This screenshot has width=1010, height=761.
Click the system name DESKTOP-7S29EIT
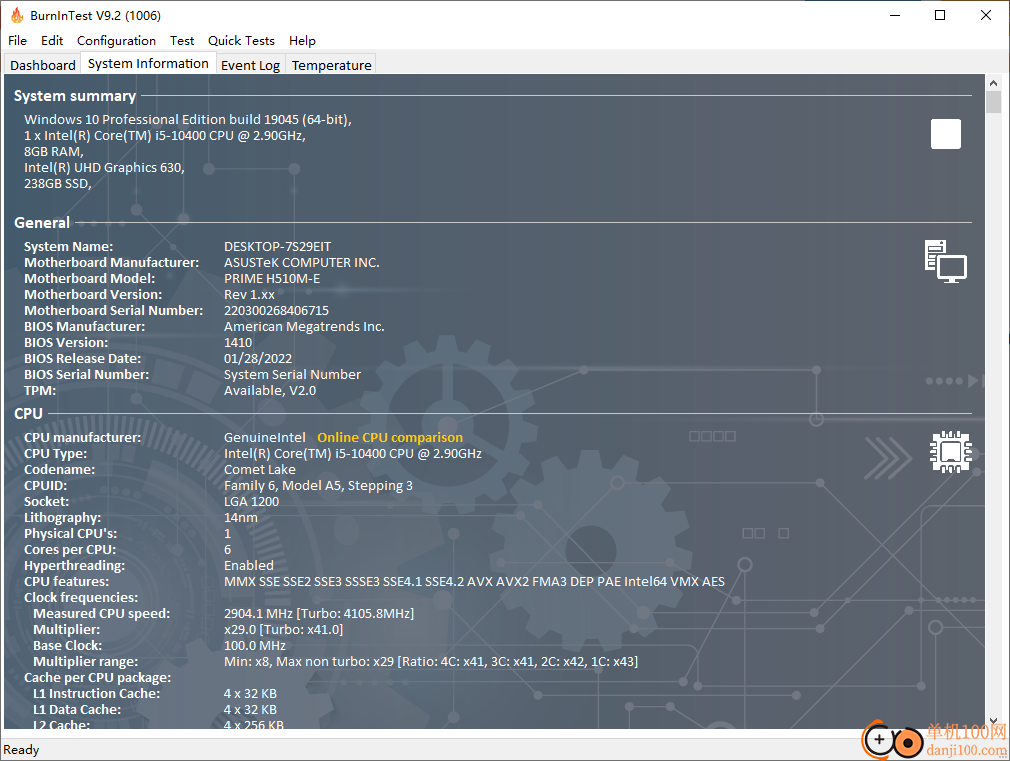coord(278,247)
